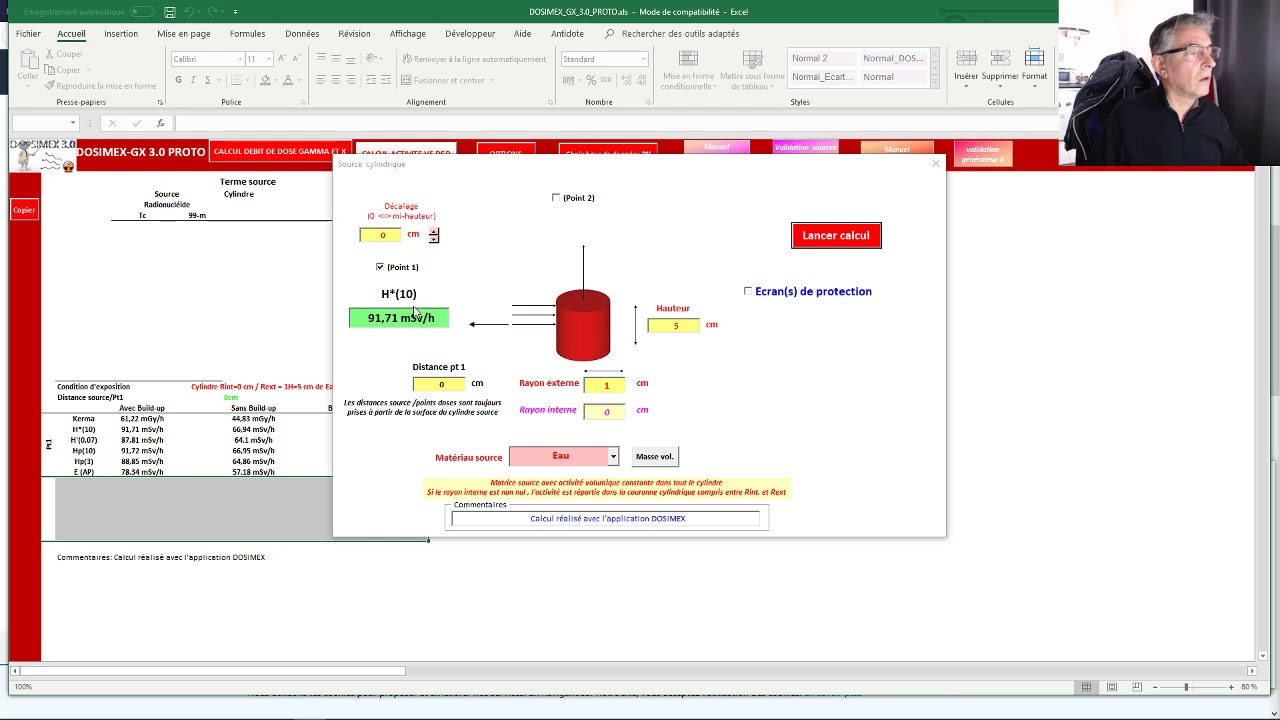1280x720 pixels.
Task: Click the insert function fx icon
Action: tap(160, 123)
